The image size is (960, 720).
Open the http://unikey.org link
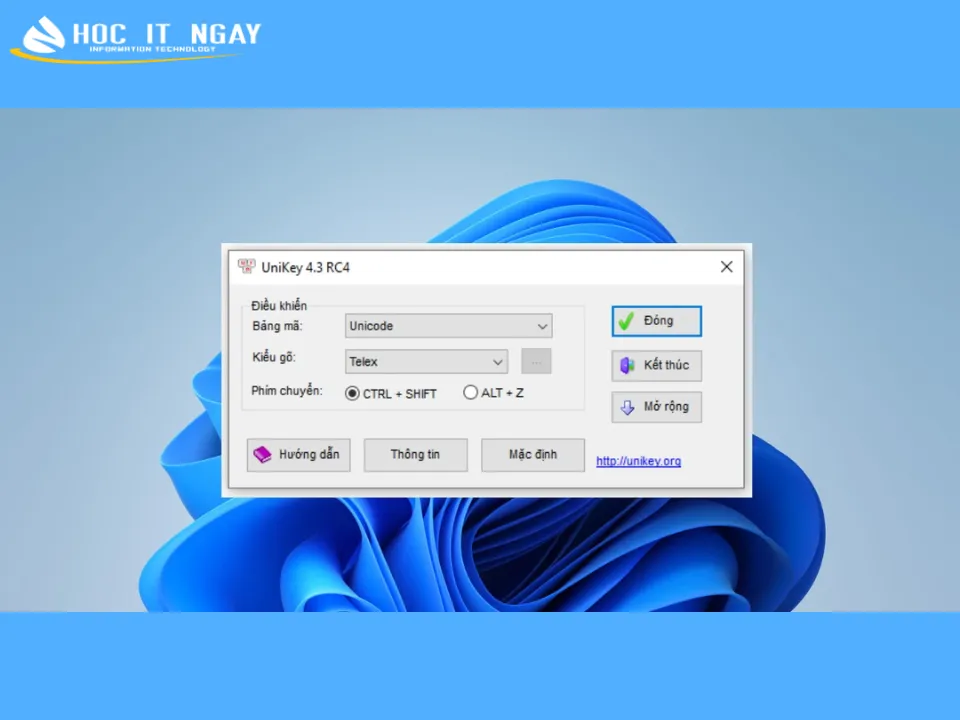pyautogui.click(x=639, y=461)
